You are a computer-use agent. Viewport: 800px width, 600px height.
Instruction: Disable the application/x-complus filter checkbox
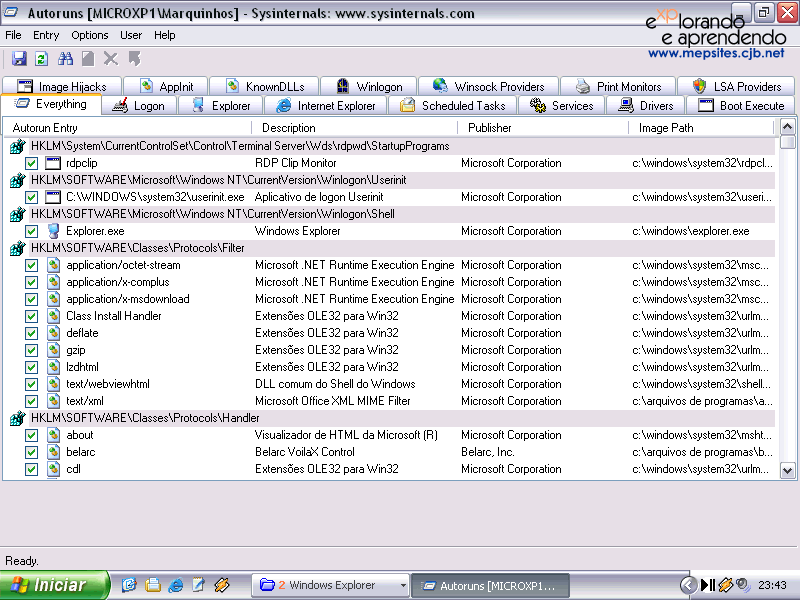point(32,282)
